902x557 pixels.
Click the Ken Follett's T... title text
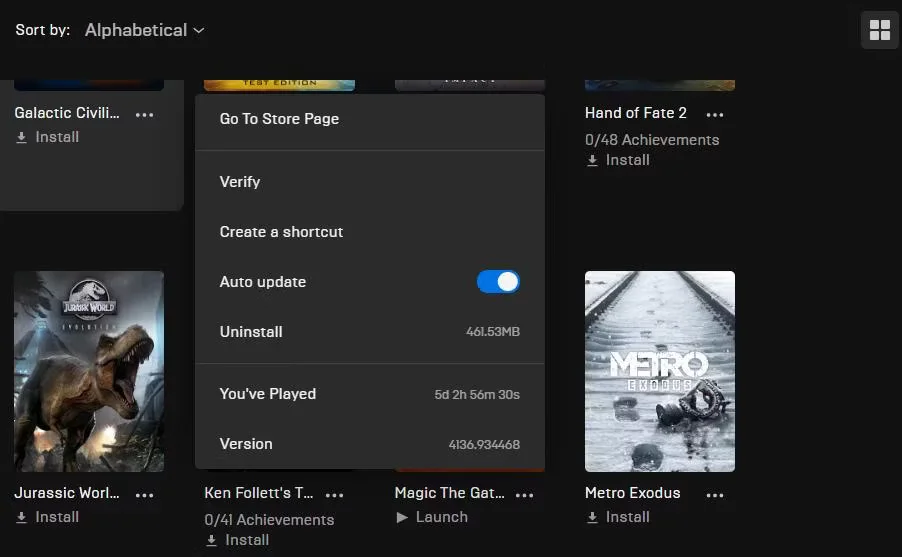[x=259, y=493]
